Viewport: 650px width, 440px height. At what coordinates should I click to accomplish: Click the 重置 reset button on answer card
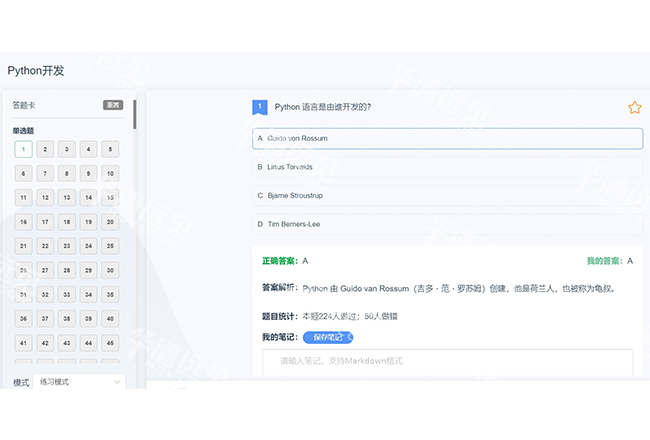[x=113, y=105]
